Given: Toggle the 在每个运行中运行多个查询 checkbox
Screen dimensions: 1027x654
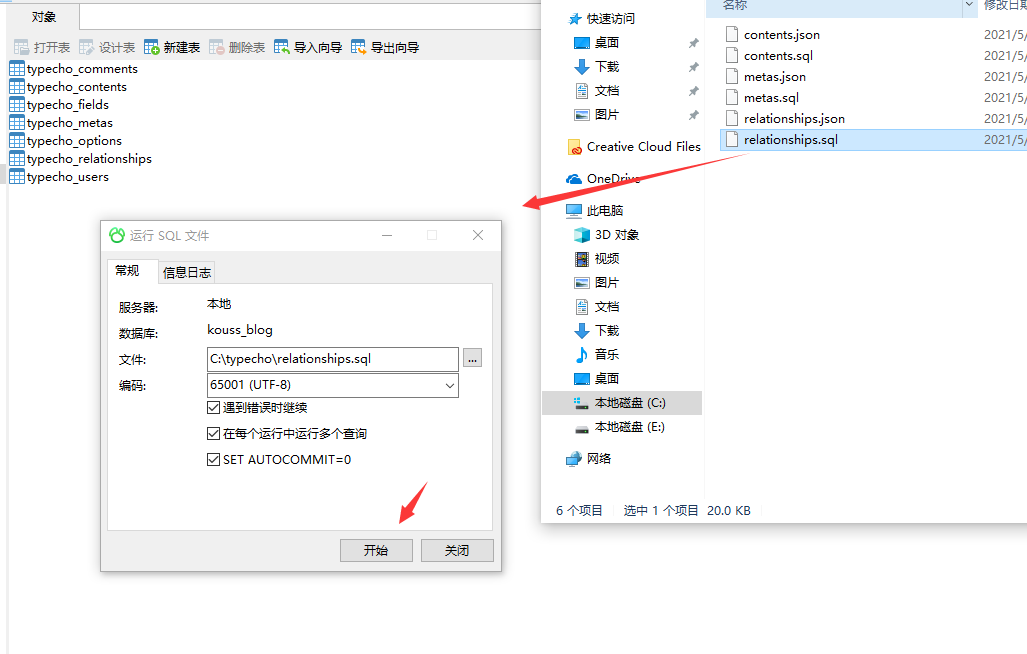Looking at the screenshot, I should (213, 433).
